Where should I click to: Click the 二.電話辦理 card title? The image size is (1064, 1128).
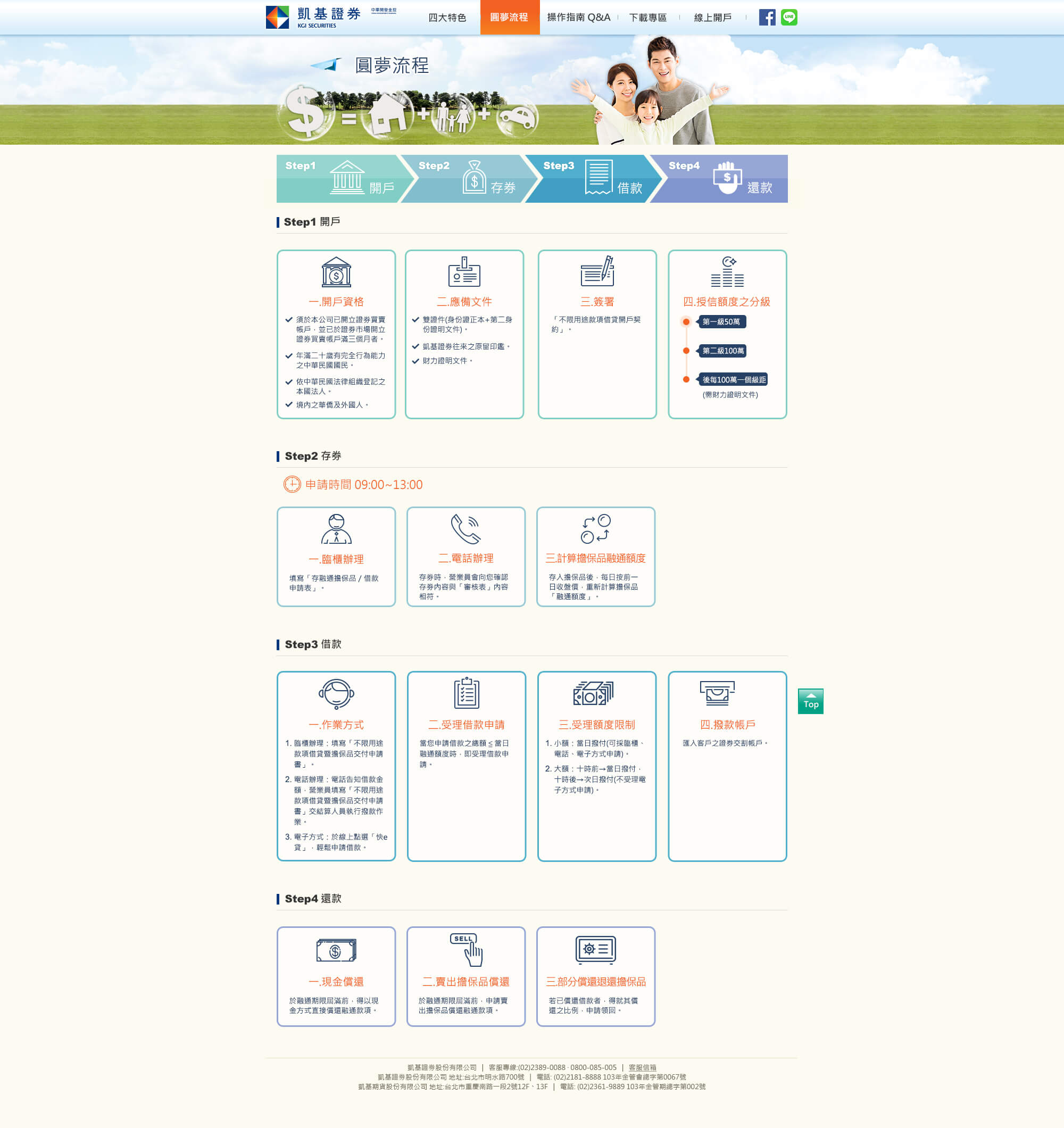click(x=466, y=558)
